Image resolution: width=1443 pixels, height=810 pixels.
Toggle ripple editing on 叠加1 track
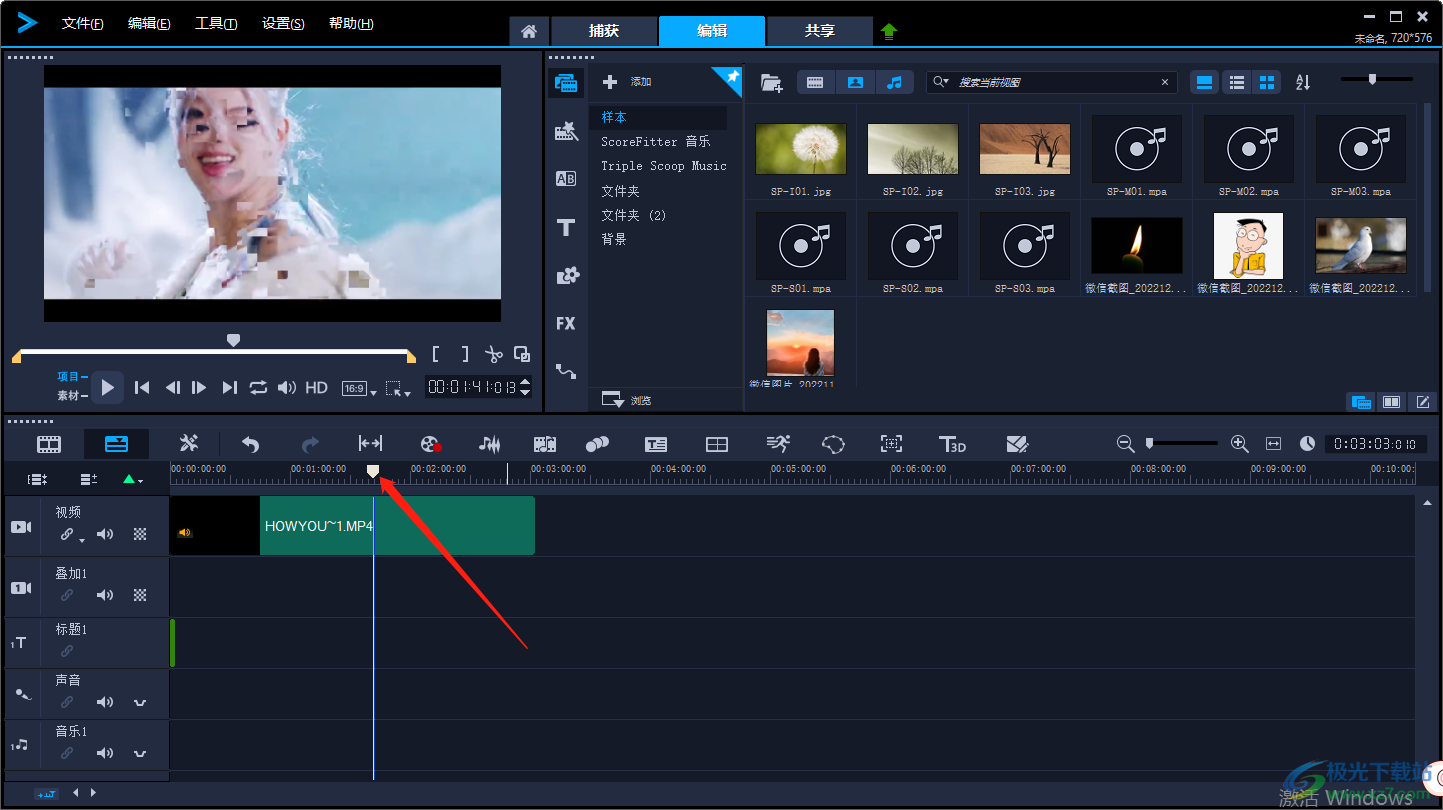coord(67,595)
